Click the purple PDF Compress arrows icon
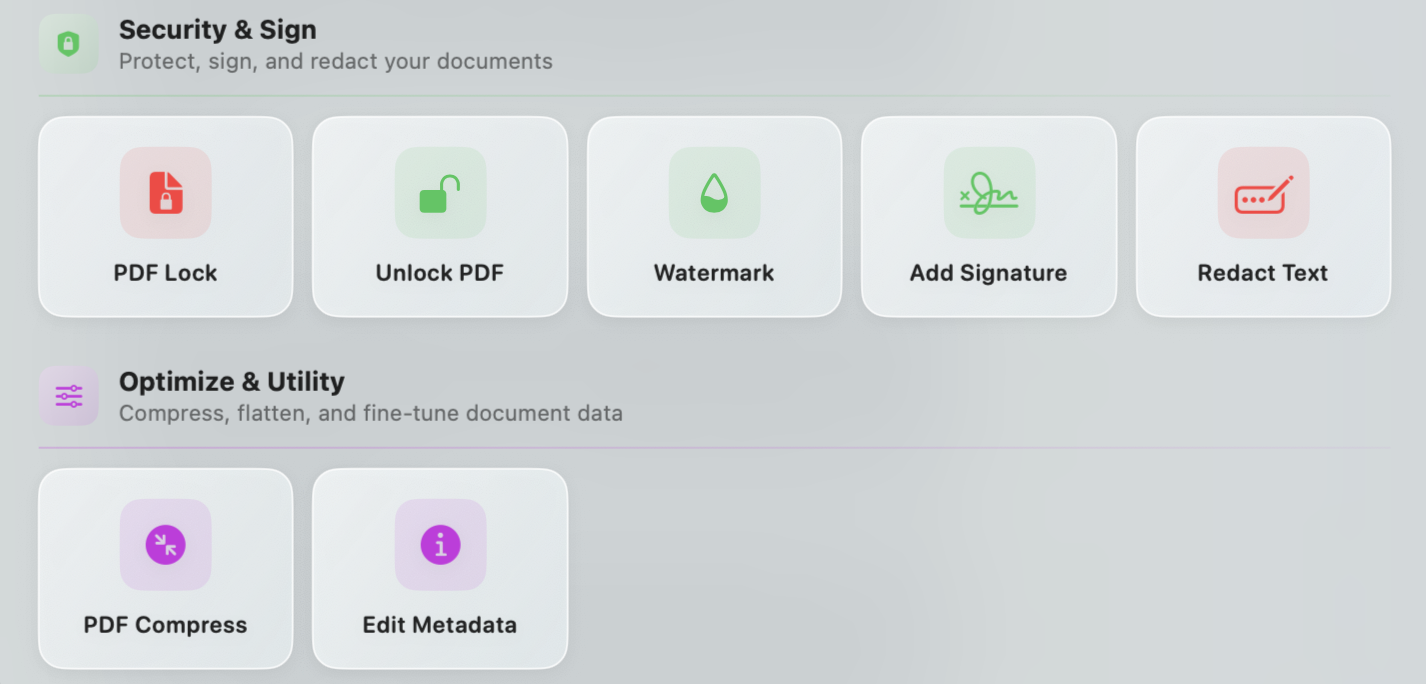Image resolution: width=1426 pixels, height=684 pixels. (x=166, y=545)
